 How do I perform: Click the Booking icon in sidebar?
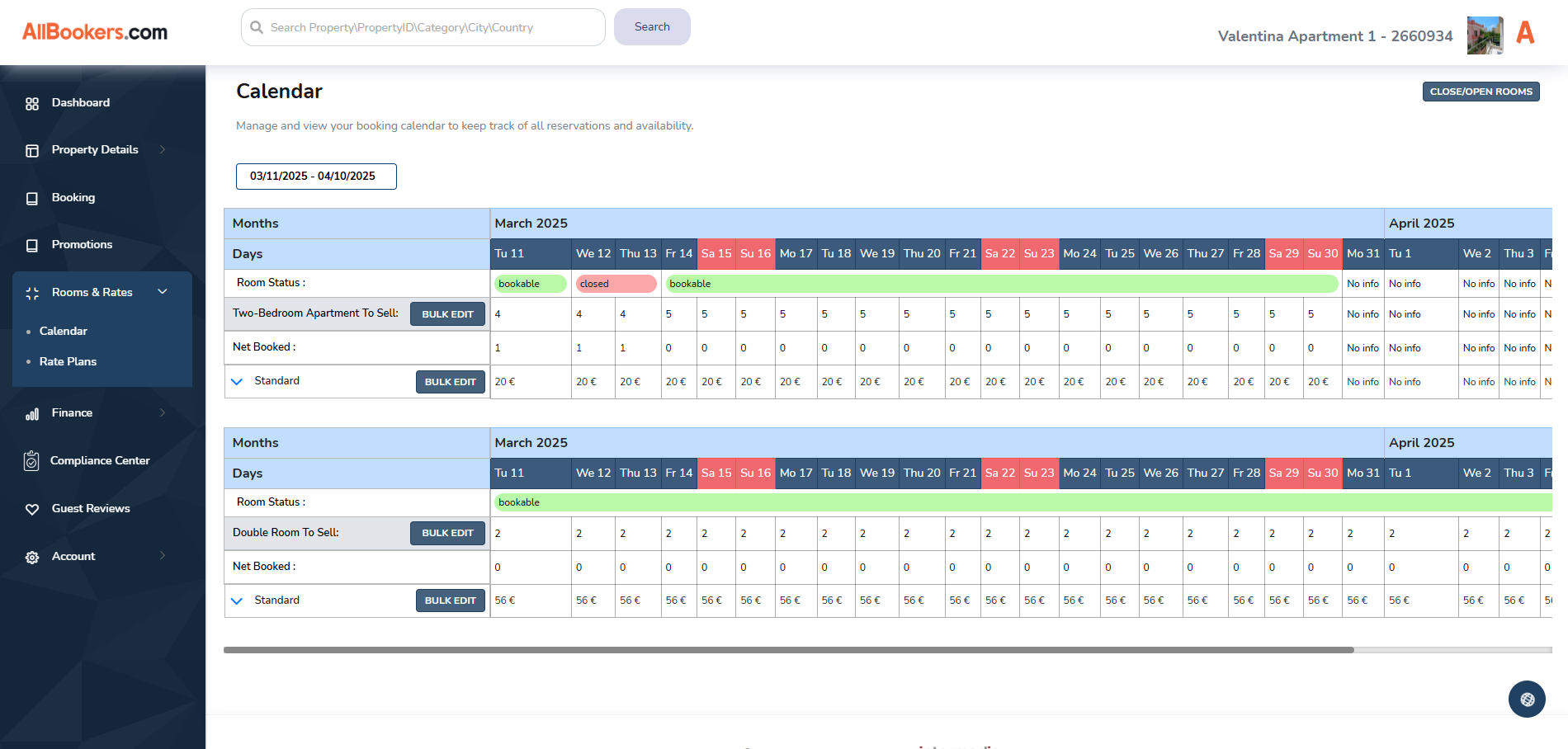tap(32, 199)
